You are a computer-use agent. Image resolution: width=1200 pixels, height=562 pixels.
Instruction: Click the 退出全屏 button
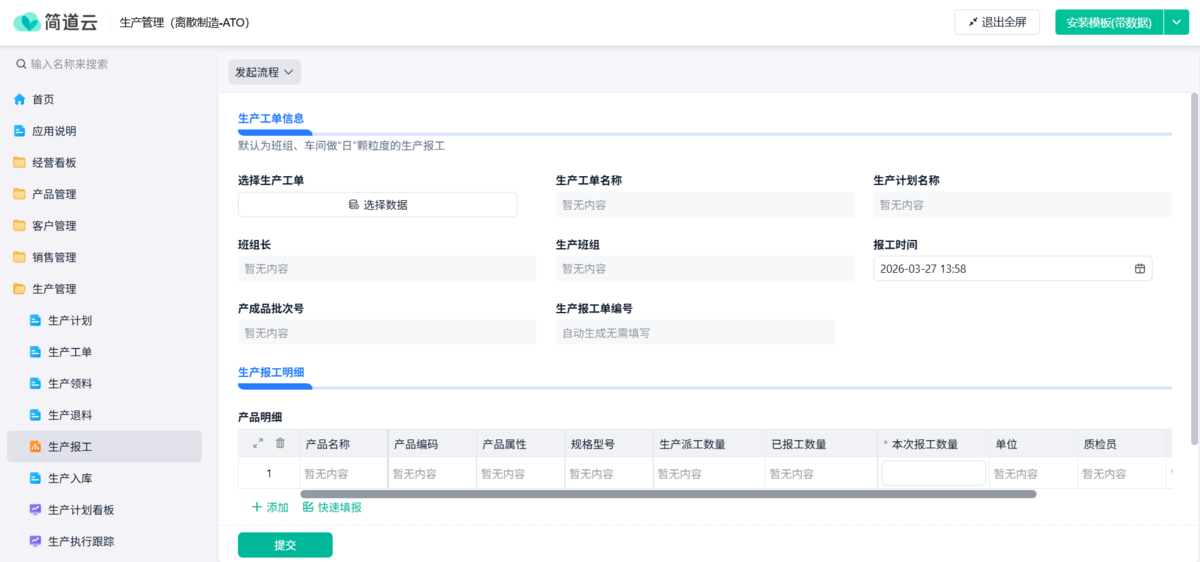997,22
